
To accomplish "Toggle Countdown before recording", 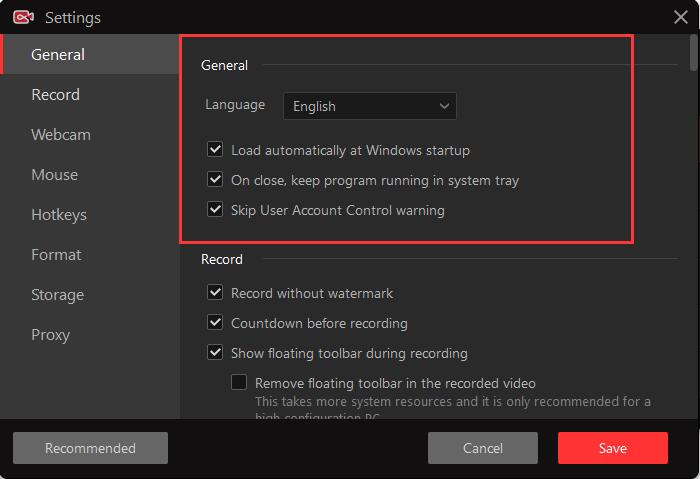I will point(215,323).
